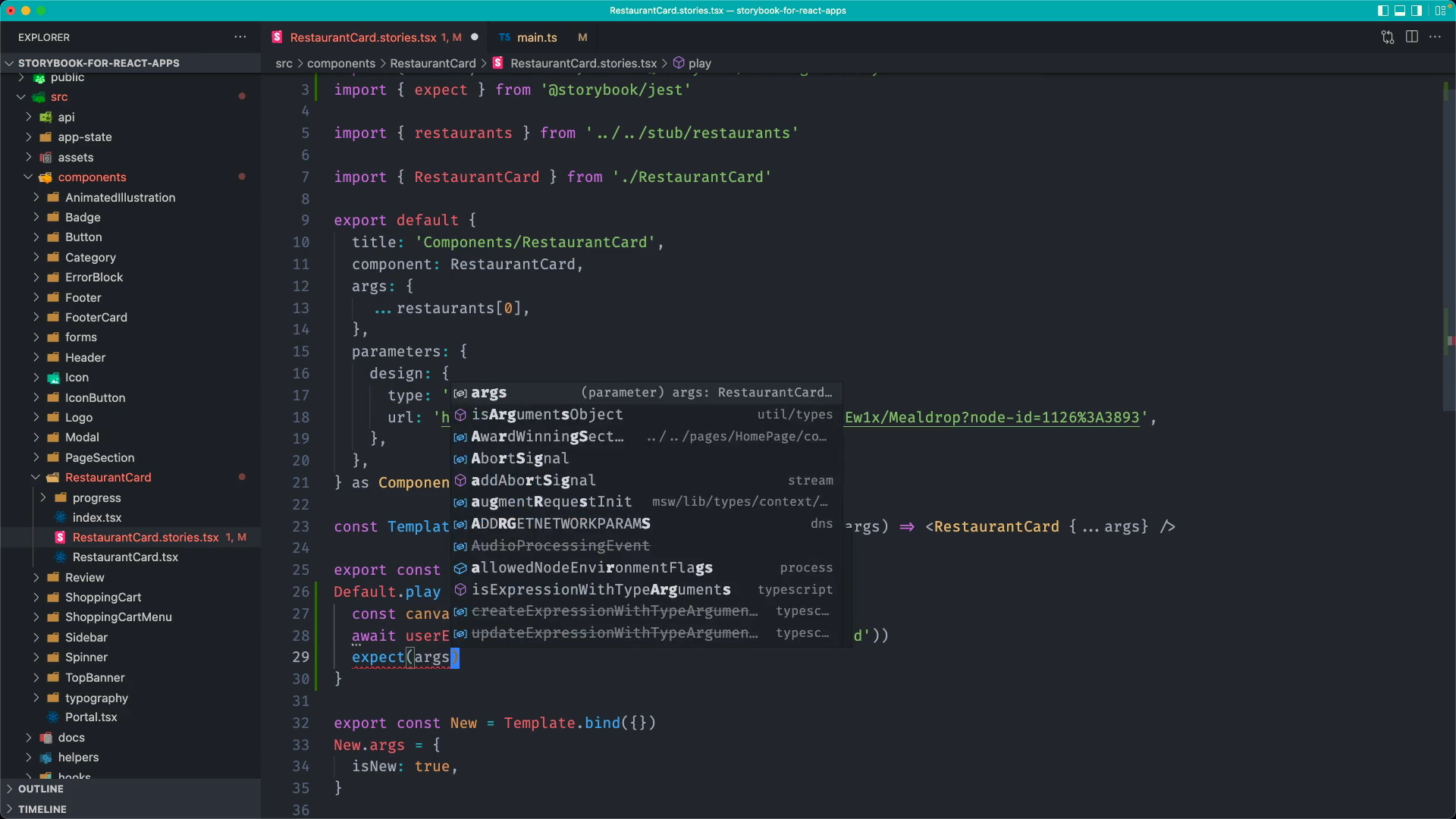
Task: Open RestaurantCard.tsx file in explorer
Action: 125,557
